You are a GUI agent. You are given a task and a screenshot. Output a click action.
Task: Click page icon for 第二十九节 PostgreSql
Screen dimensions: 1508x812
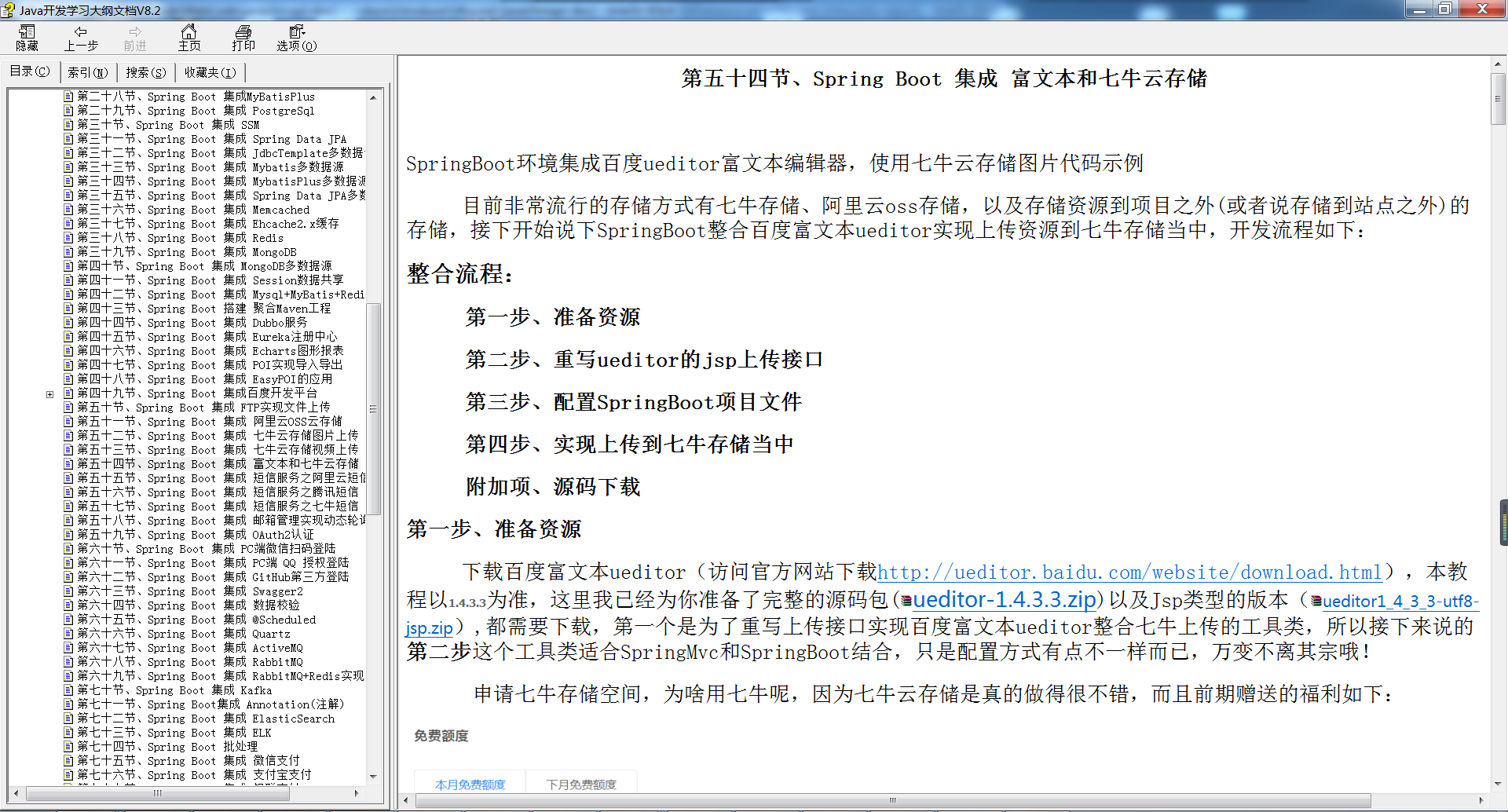pos(68,111)
